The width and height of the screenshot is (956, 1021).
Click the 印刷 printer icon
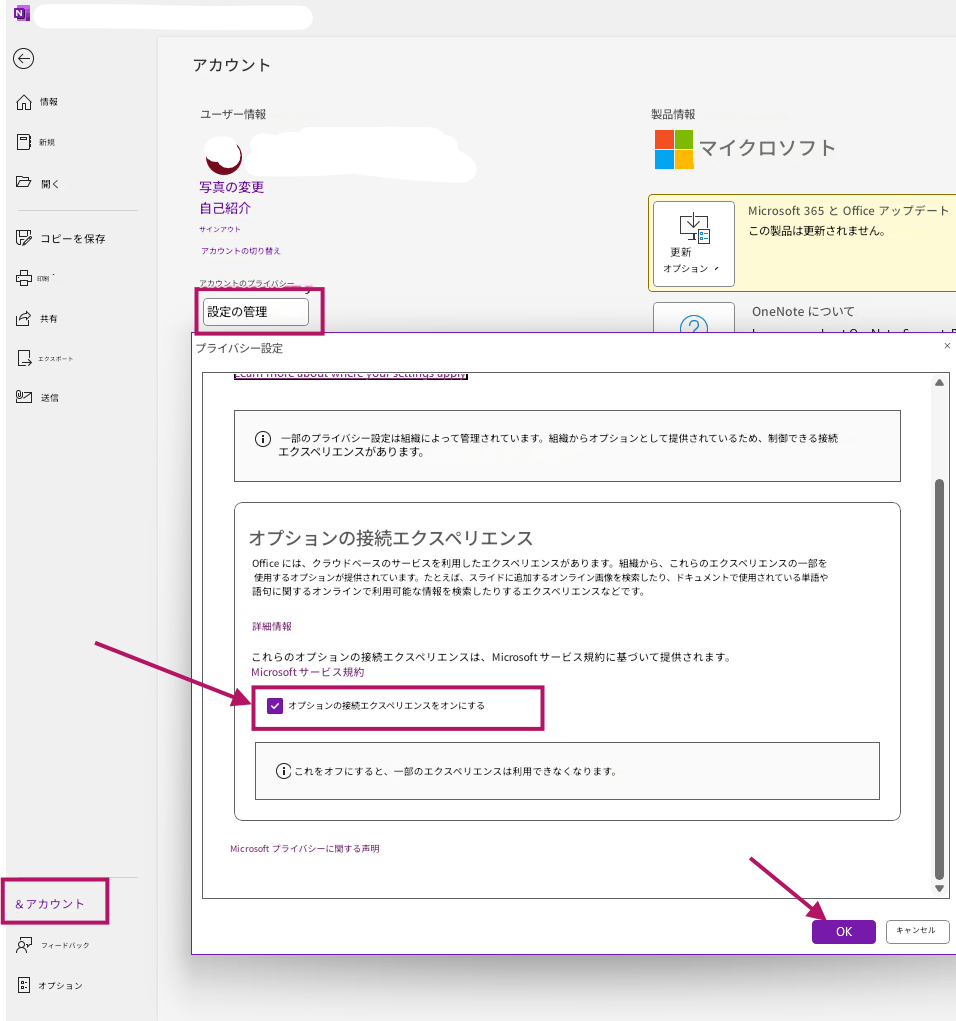[x=24, y=278]
